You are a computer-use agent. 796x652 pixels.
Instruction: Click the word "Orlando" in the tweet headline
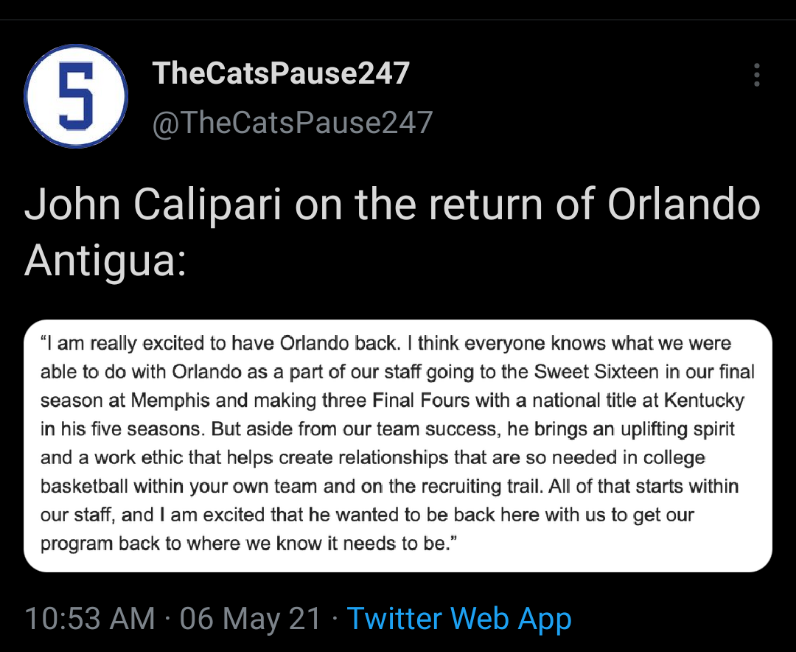[683, 204]
